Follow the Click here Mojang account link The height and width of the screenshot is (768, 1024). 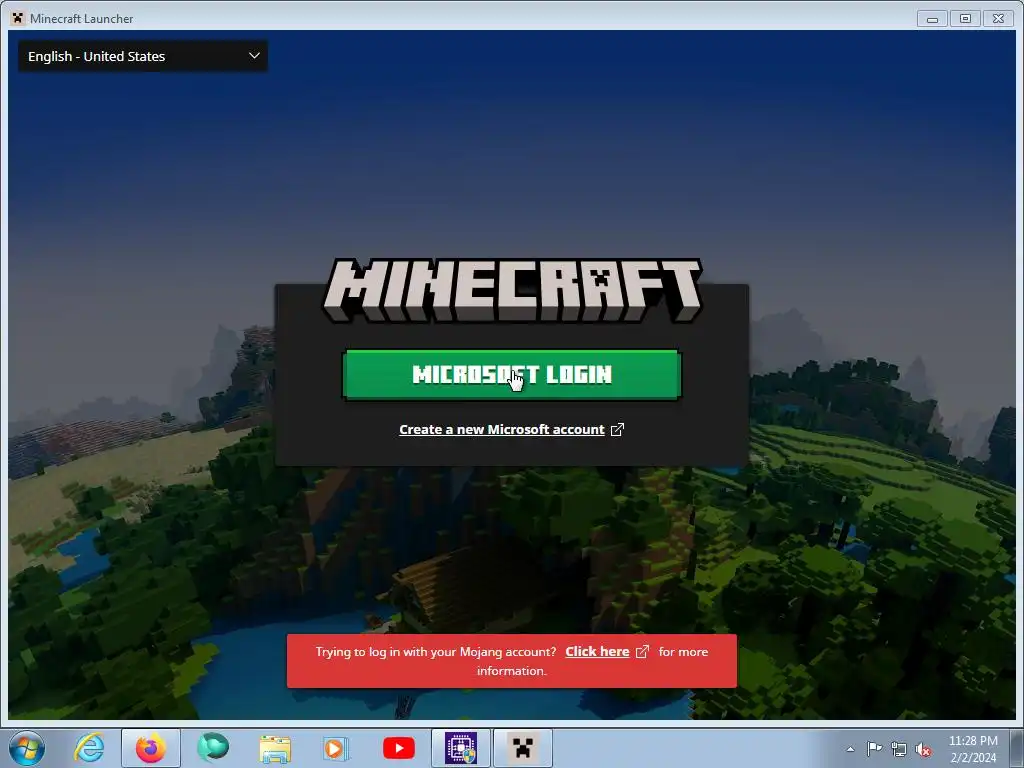(x=597, y=652)
